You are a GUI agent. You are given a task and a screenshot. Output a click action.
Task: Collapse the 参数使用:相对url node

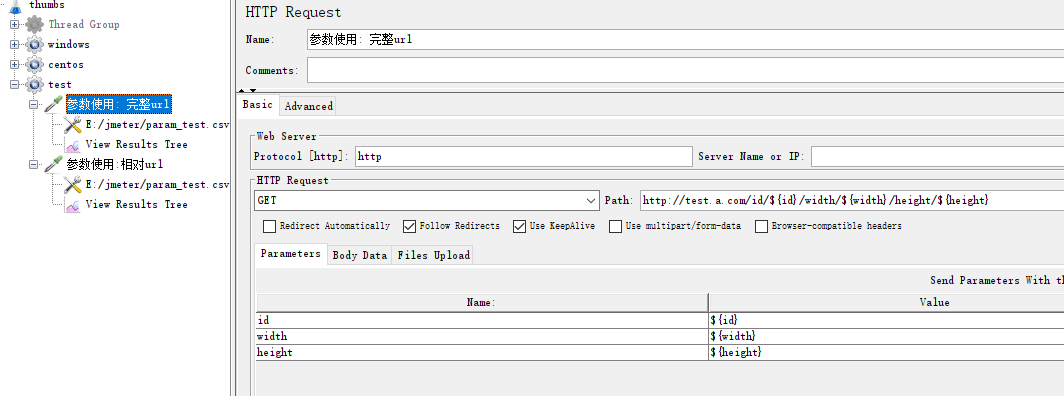34,165
